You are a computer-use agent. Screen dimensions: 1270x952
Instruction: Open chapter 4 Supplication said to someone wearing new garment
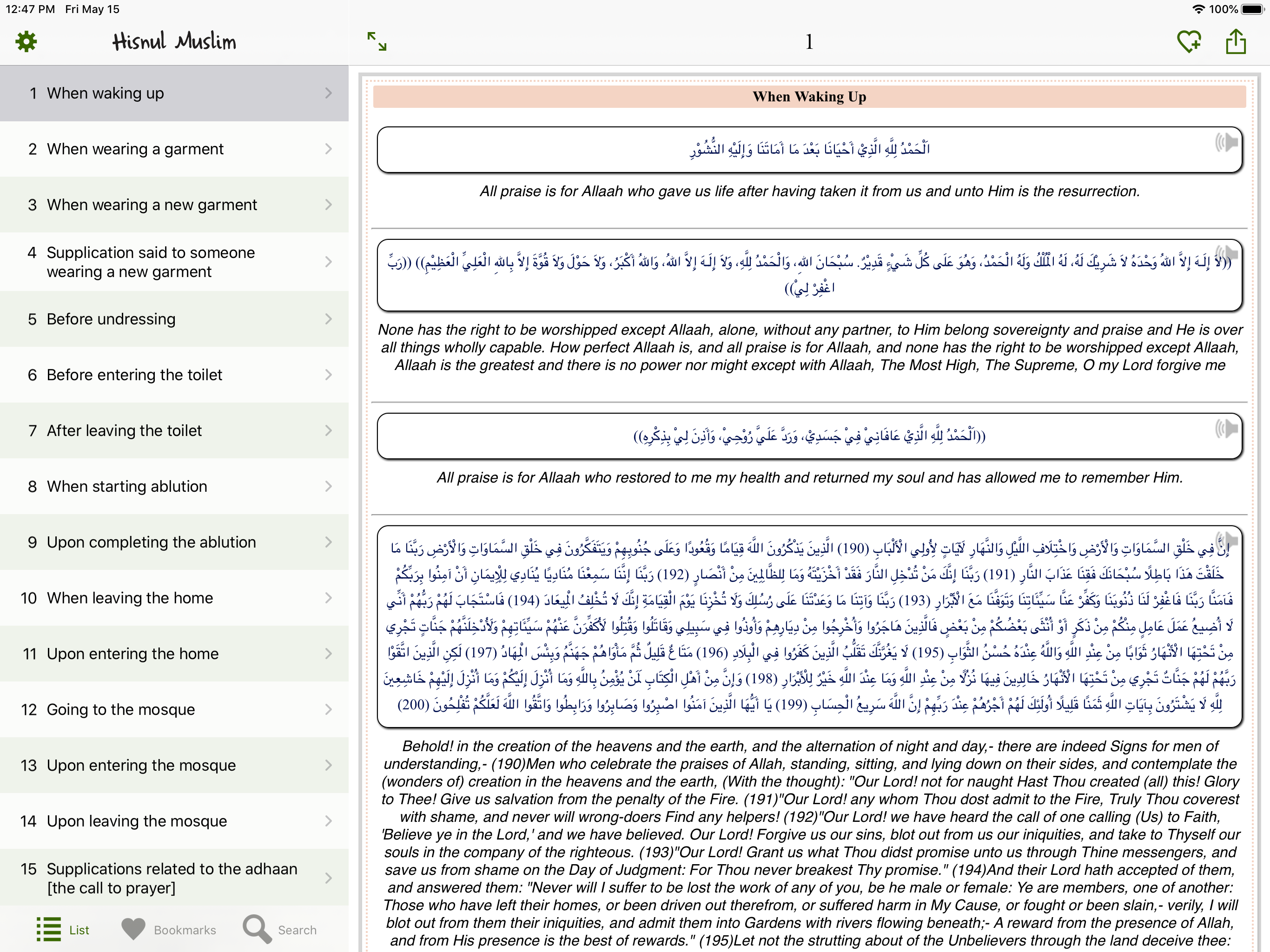pos(174,262)
